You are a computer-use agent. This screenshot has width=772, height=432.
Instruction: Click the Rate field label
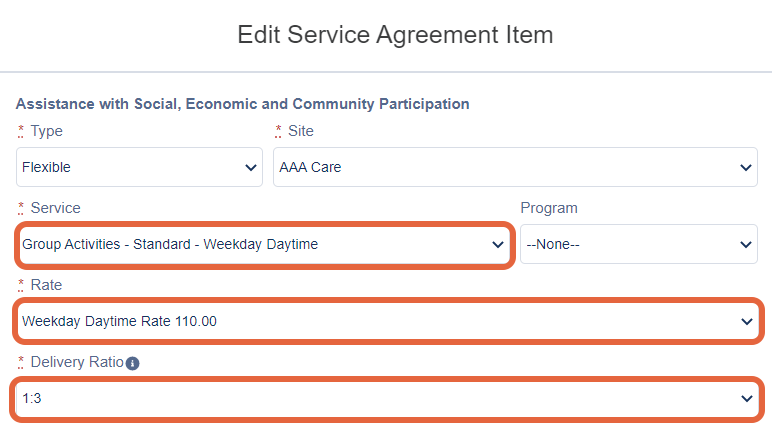tap(46, 285)
